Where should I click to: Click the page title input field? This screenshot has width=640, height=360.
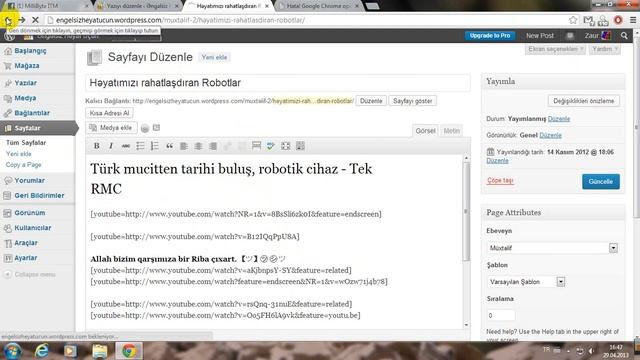[278, 83]
